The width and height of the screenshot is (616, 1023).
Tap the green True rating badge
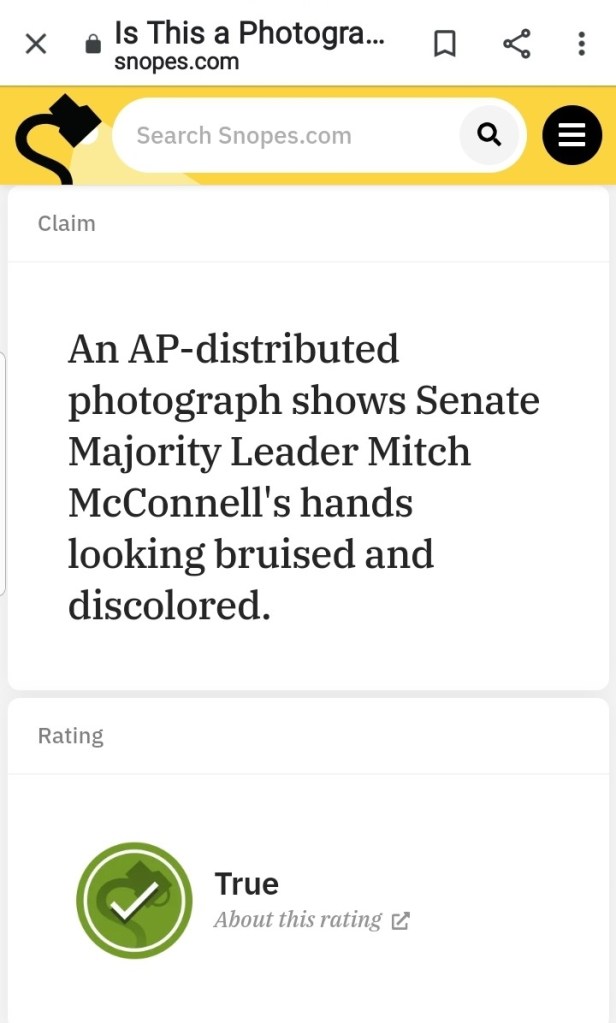point(134,900)
